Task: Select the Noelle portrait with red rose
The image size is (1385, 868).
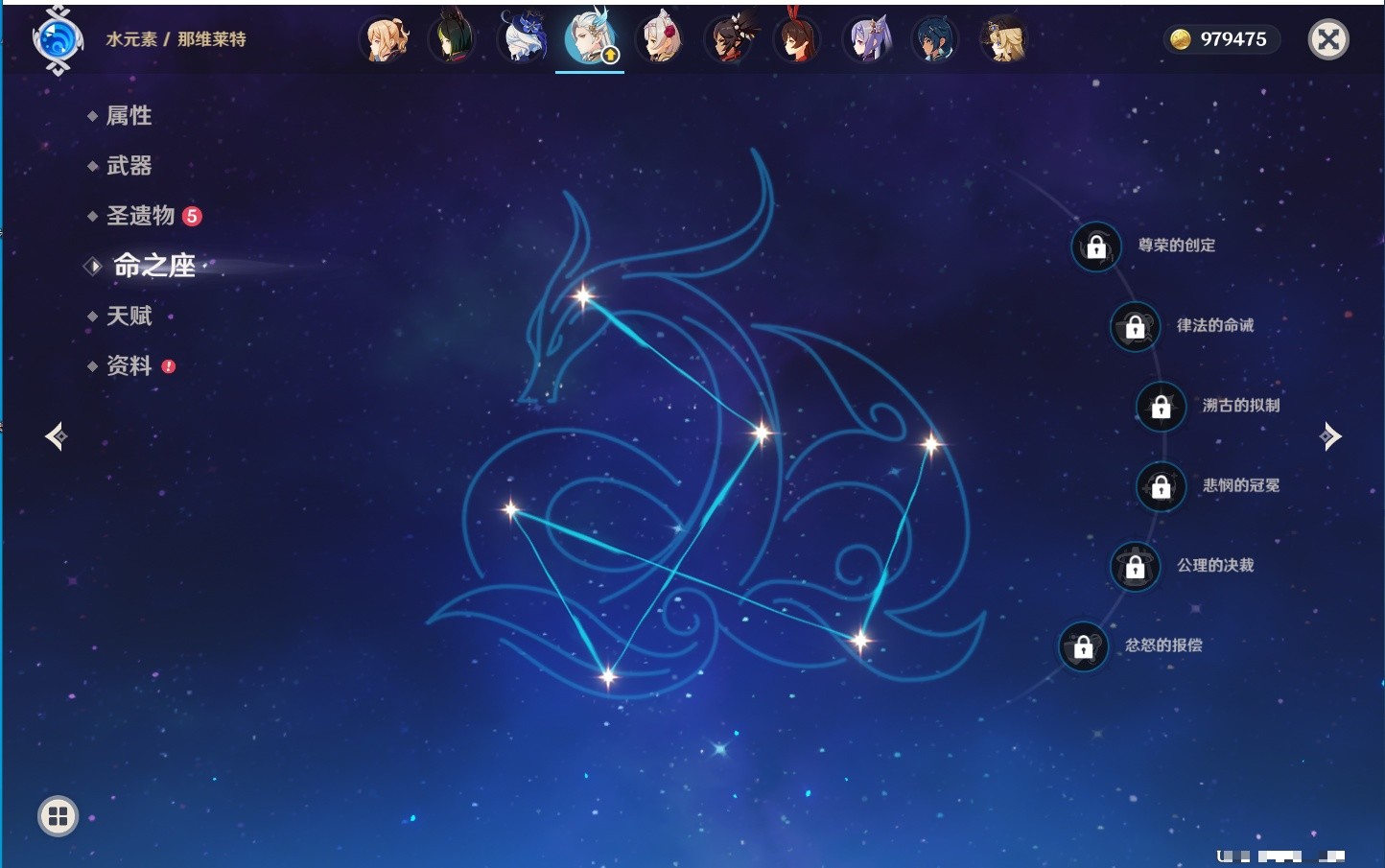Action: [661, 39]
